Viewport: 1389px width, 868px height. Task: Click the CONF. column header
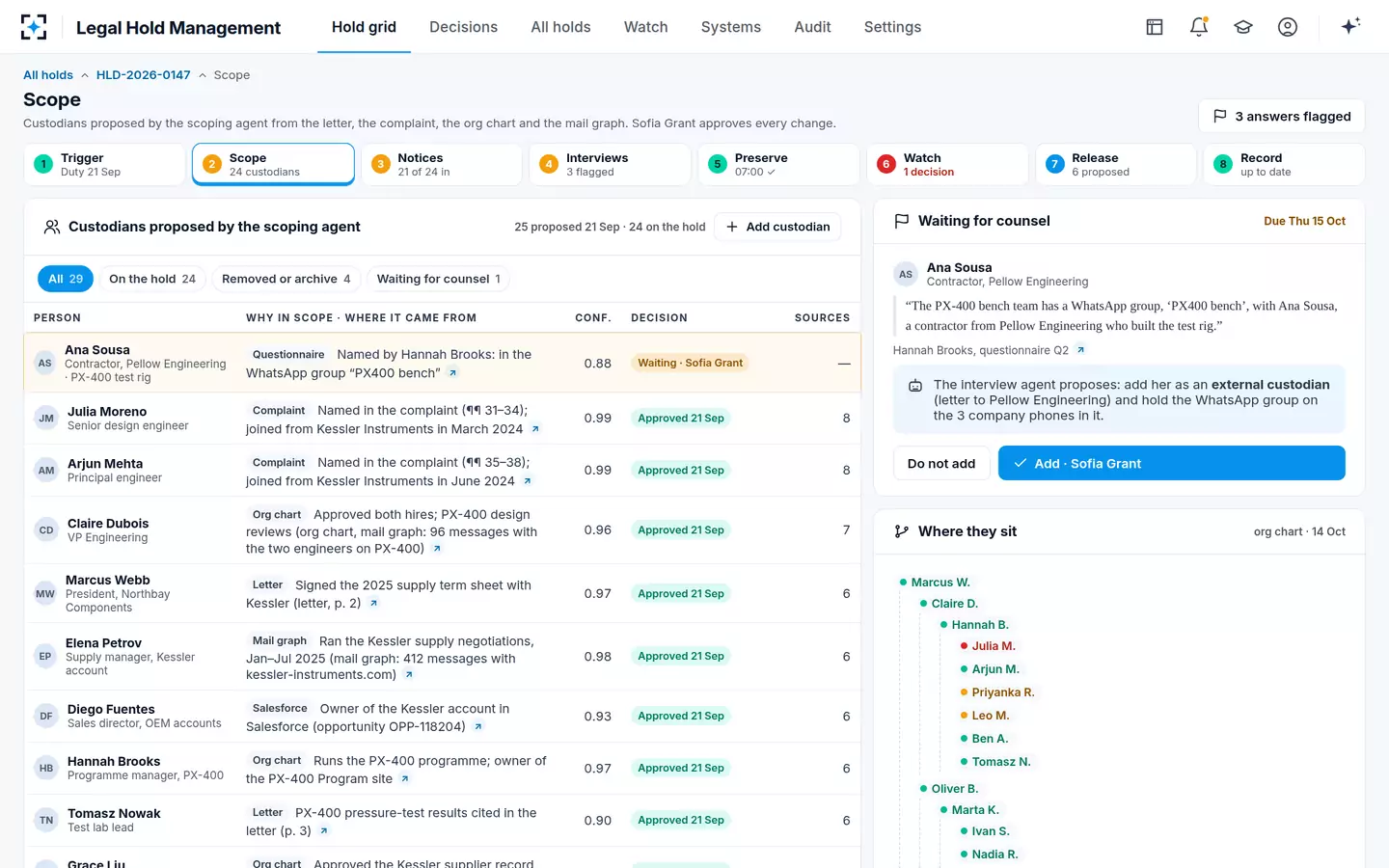[593, 317]
